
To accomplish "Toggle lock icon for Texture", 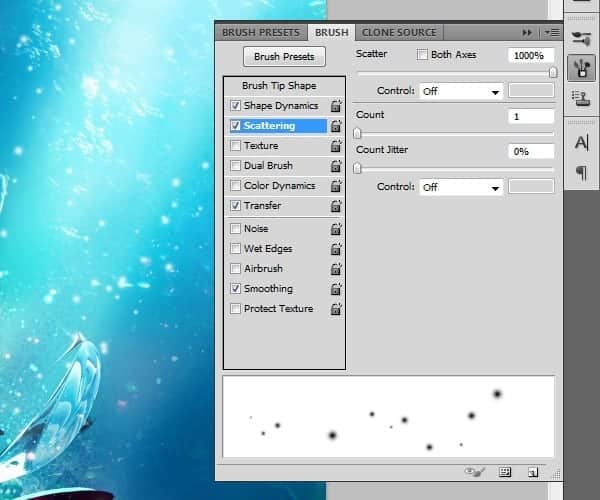I will click(336, 146).
